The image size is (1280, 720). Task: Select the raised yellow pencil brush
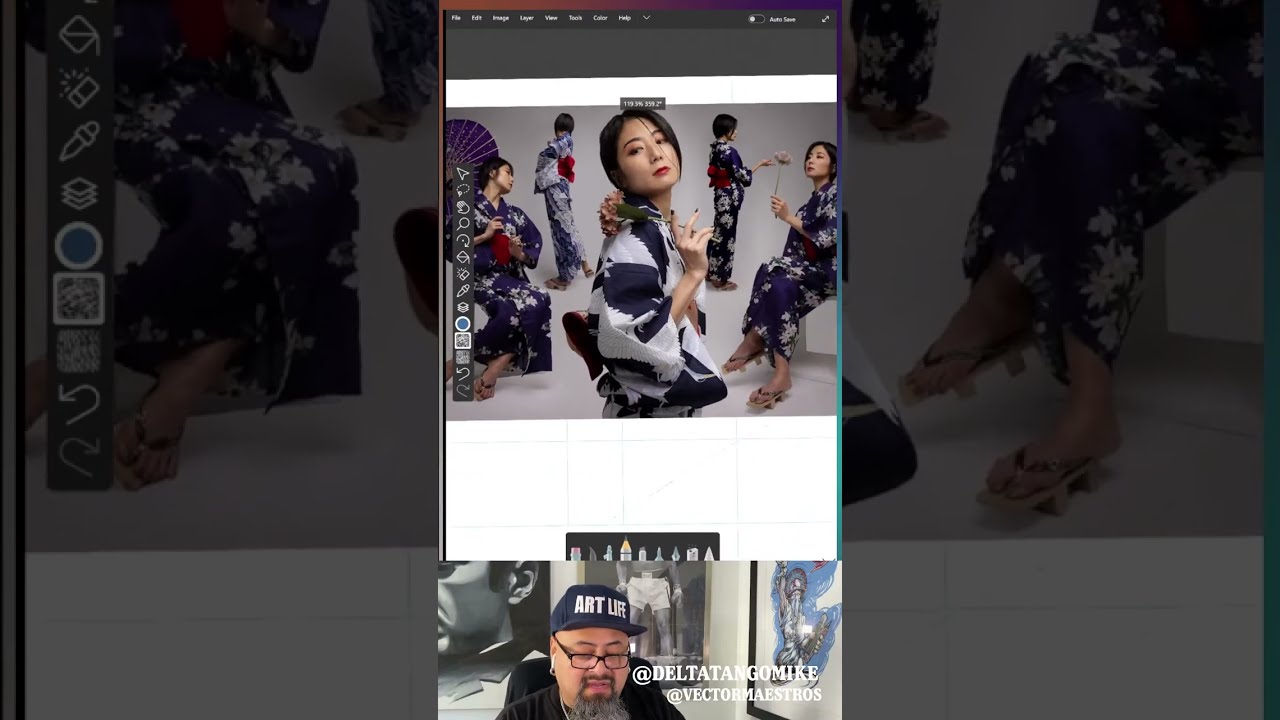click(626, 548)
